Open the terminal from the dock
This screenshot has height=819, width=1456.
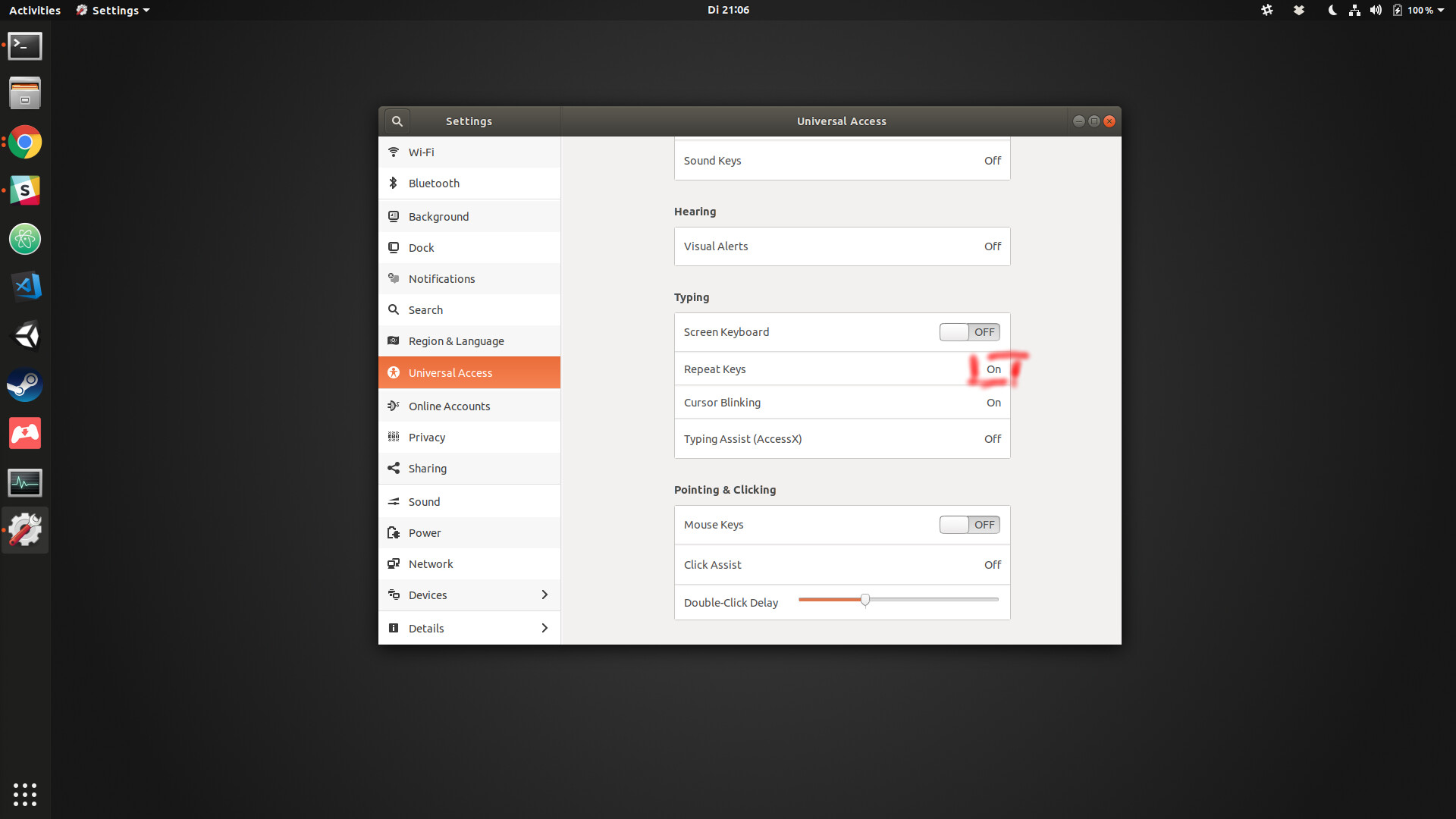pyautogui.click(x=25, y=45)
